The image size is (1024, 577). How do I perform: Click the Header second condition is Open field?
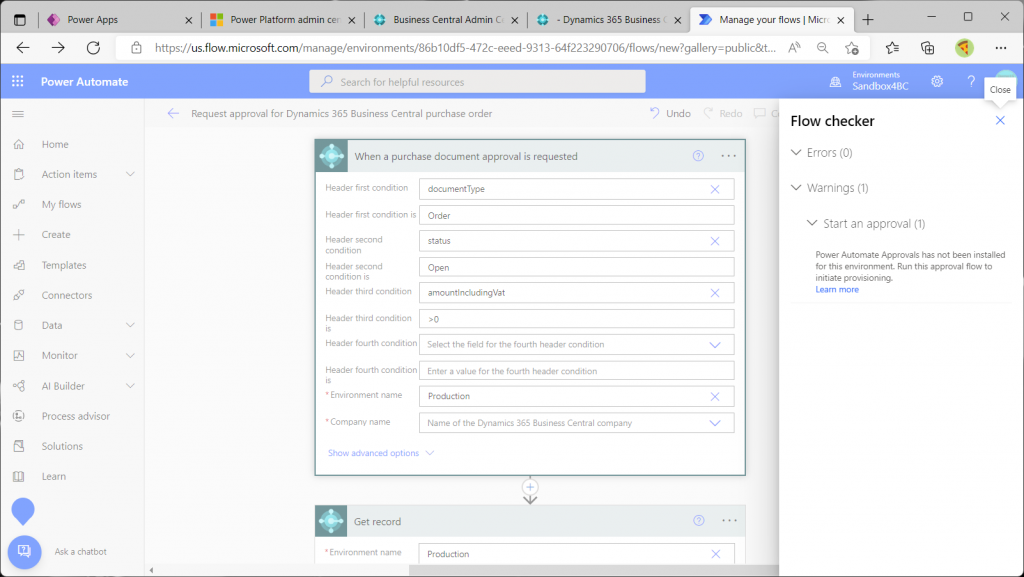(577, 268)
